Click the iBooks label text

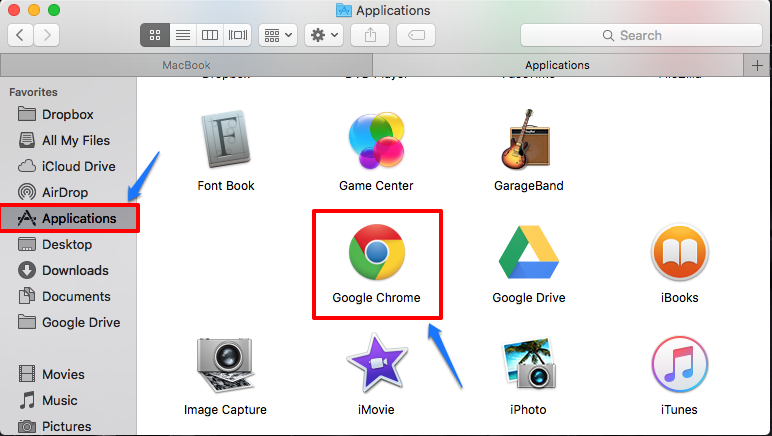point(679,298)
